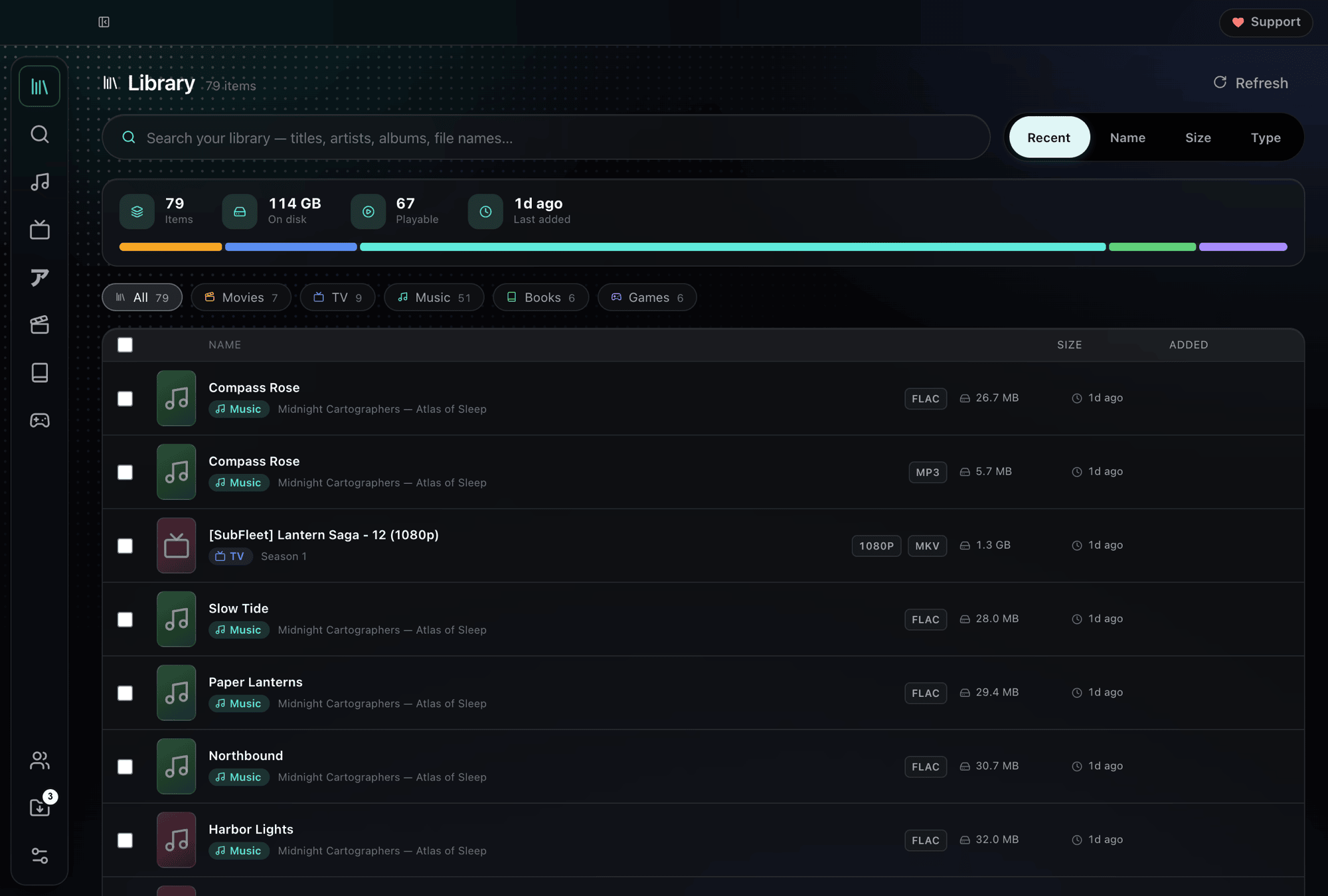The image size is (1328, 896).
Task: Click the long teal segment of the storage bar
Action: tap(733, 247)
